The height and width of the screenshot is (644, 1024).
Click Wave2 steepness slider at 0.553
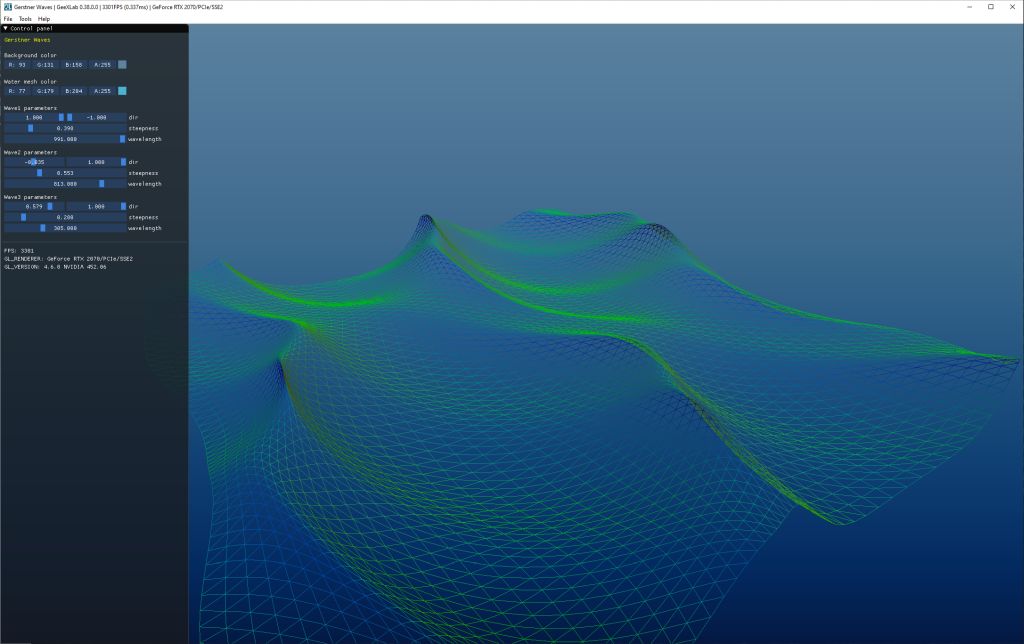tap(65, 173)
